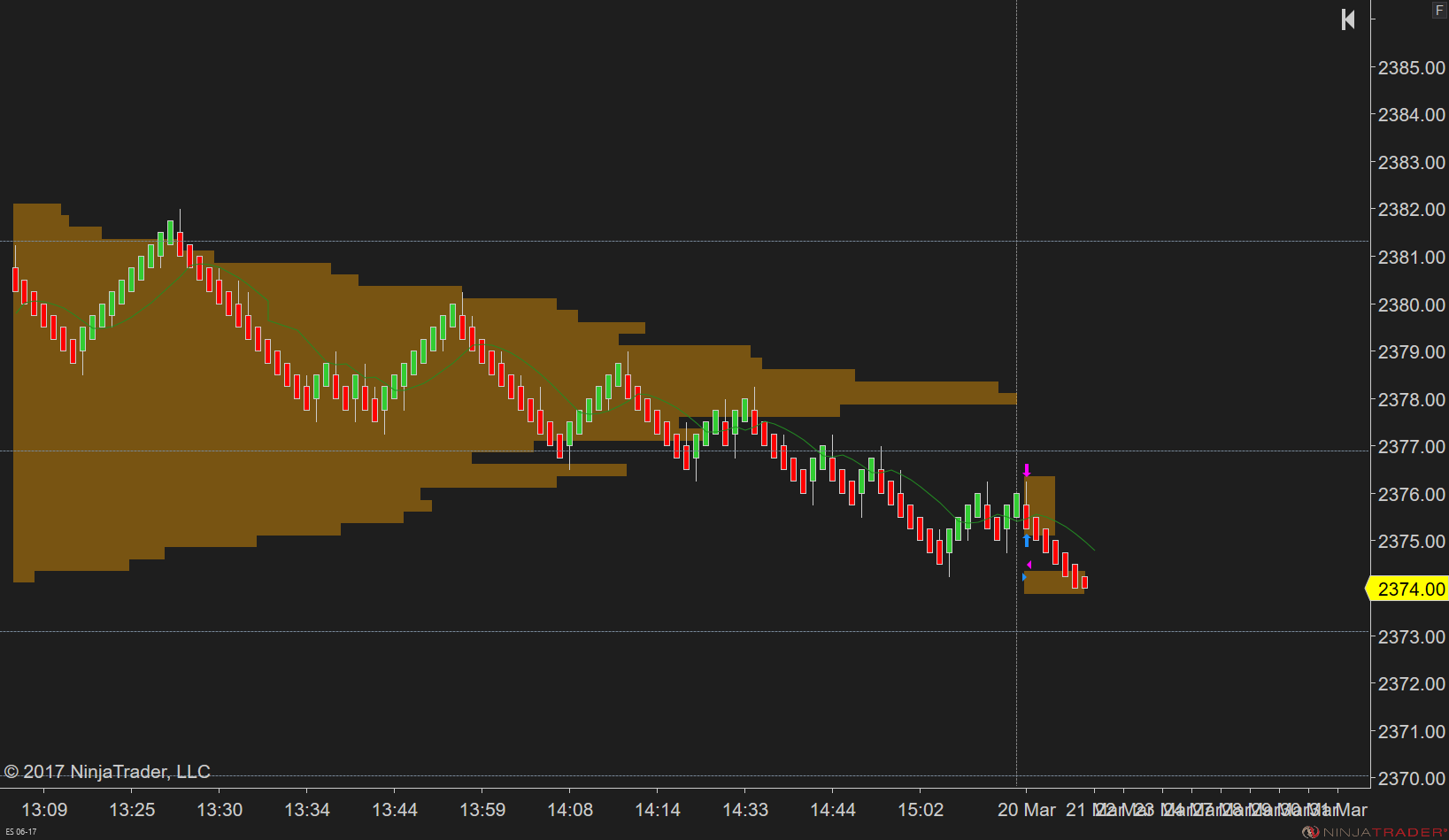The width and height of the screenshot is (1449, 840).
Task: Click the 2376.00 price axis label
Action: [1411, 494]
